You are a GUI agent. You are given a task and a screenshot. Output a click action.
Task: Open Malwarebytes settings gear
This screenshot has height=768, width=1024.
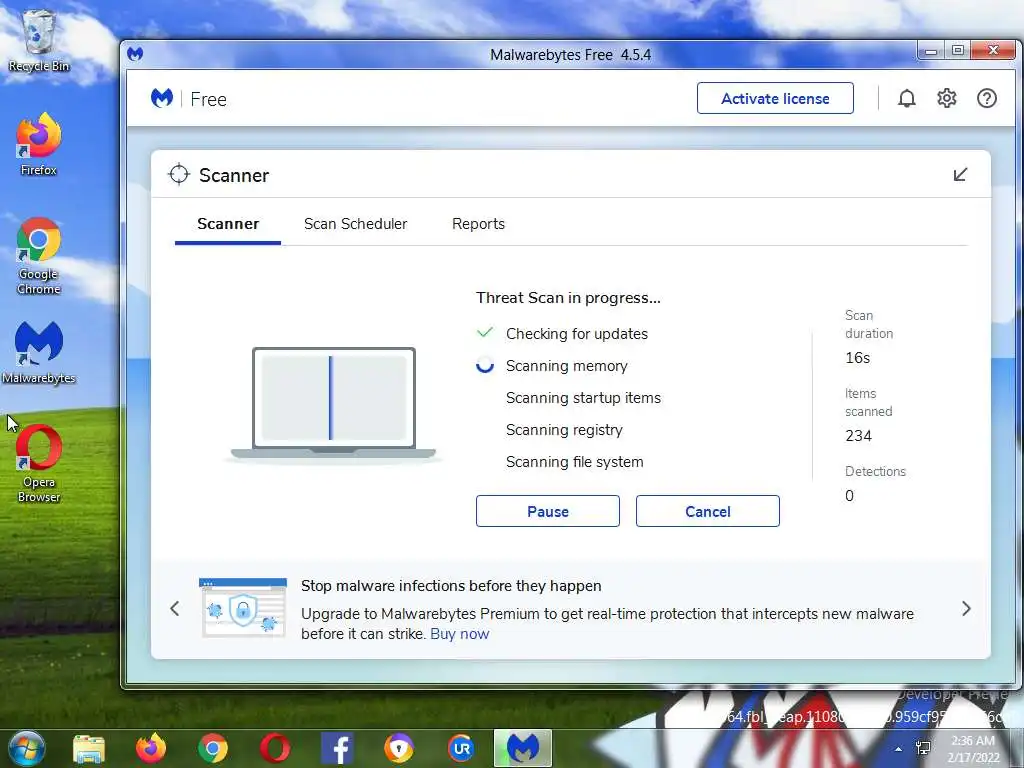coord(946,99)
